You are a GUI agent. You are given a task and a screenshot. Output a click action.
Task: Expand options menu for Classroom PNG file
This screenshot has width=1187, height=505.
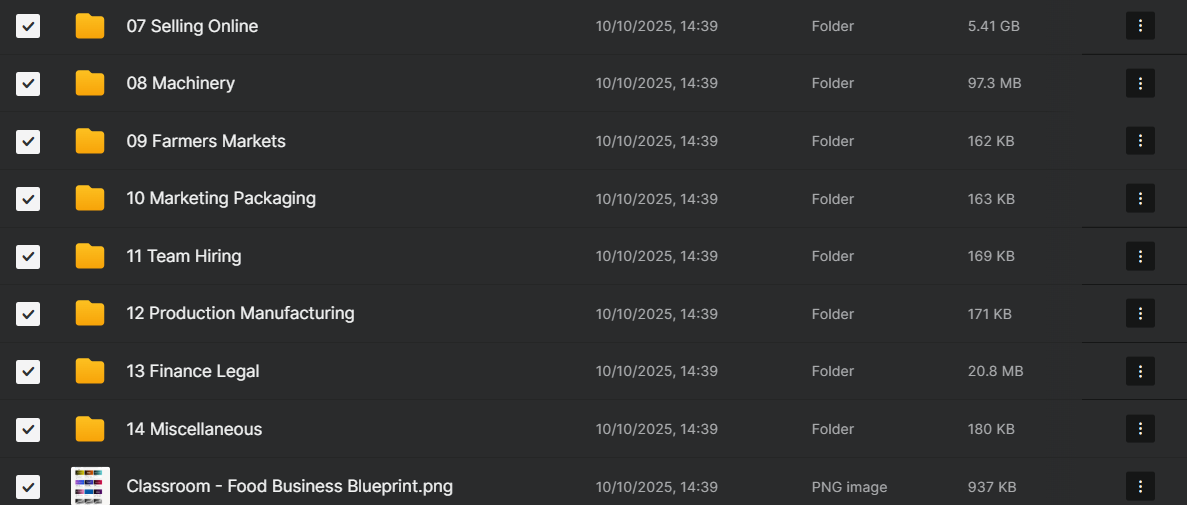tap(1140, 487)
